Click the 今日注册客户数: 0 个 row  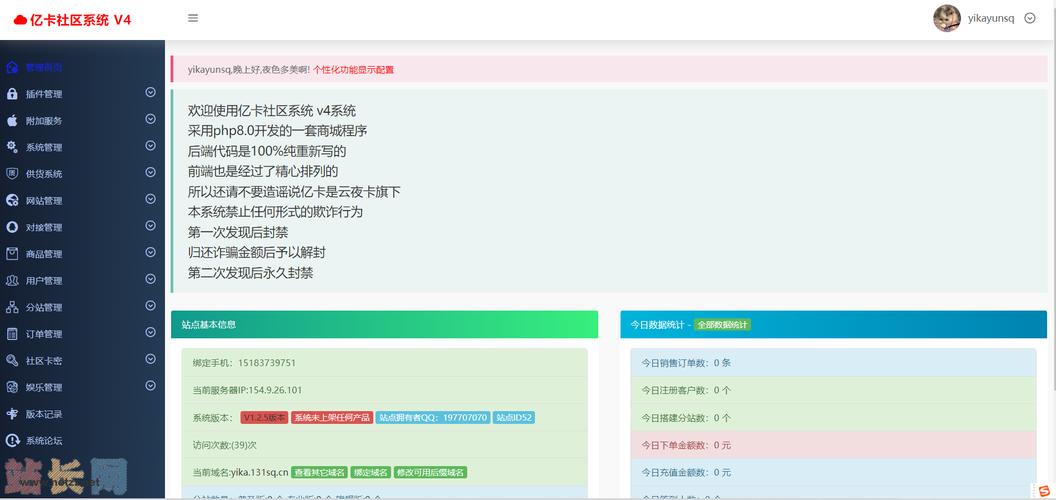coord(833,390)
